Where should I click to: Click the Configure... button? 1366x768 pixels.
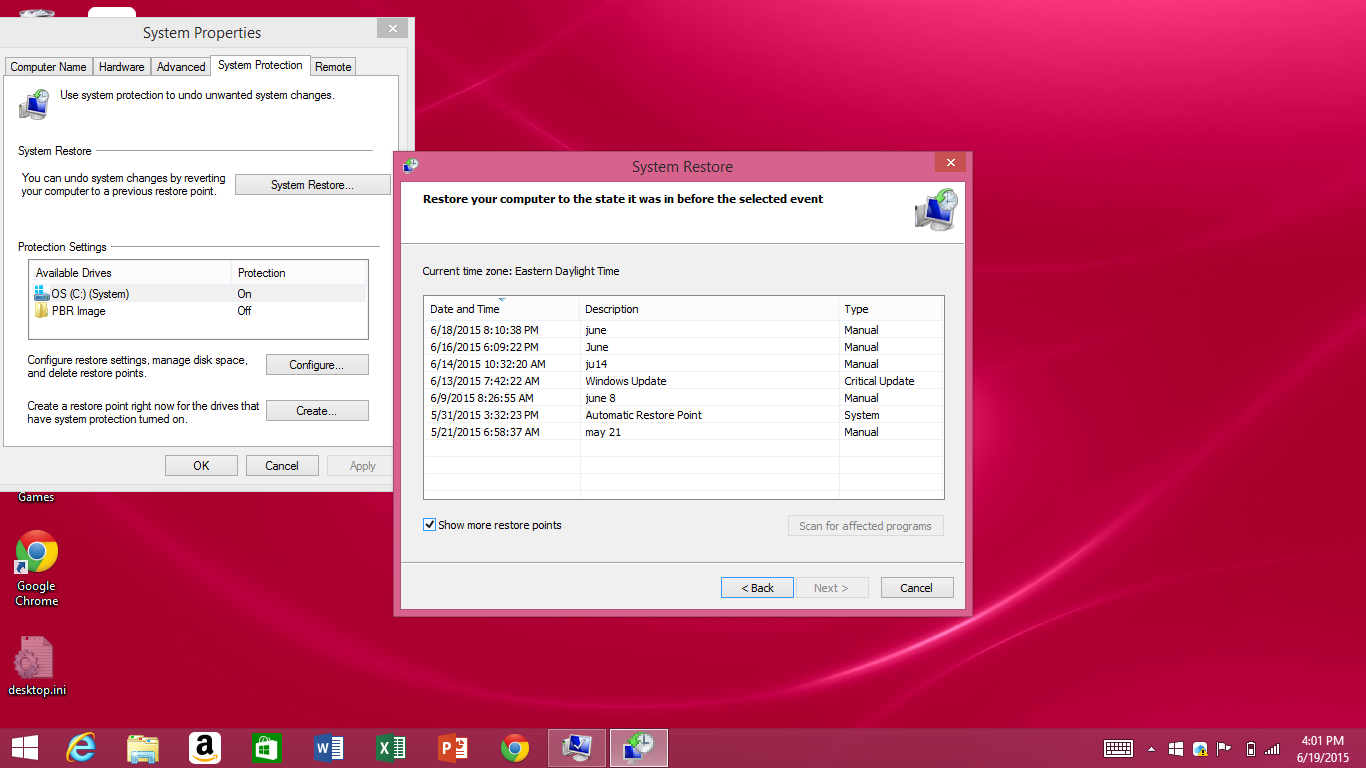coord(317,365)
